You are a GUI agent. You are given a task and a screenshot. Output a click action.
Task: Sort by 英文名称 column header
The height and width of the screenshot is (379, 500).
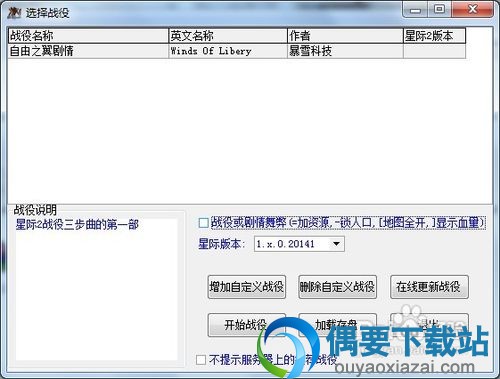coord(228,36)
